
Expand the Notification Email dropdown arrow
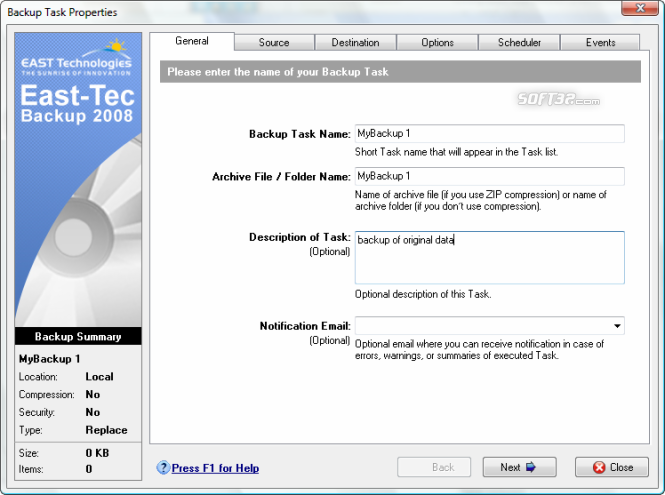point(617,326)
